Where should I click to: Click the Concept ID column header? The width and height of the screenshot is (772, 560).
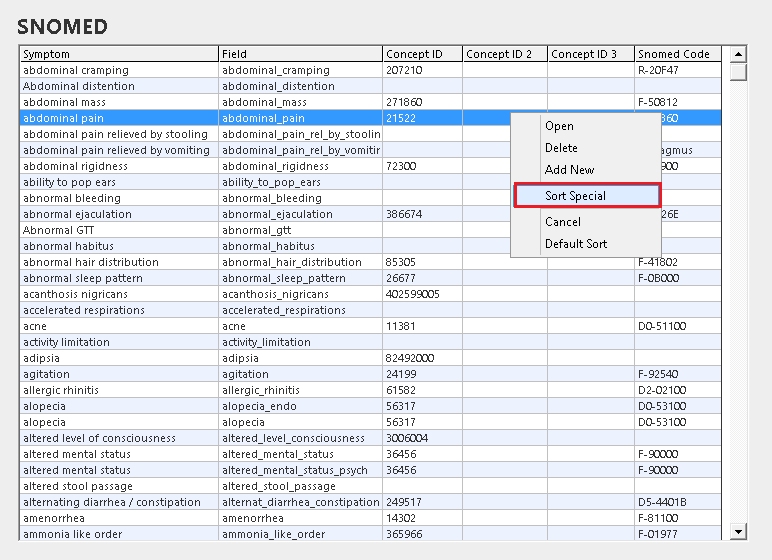coord(422,54)
